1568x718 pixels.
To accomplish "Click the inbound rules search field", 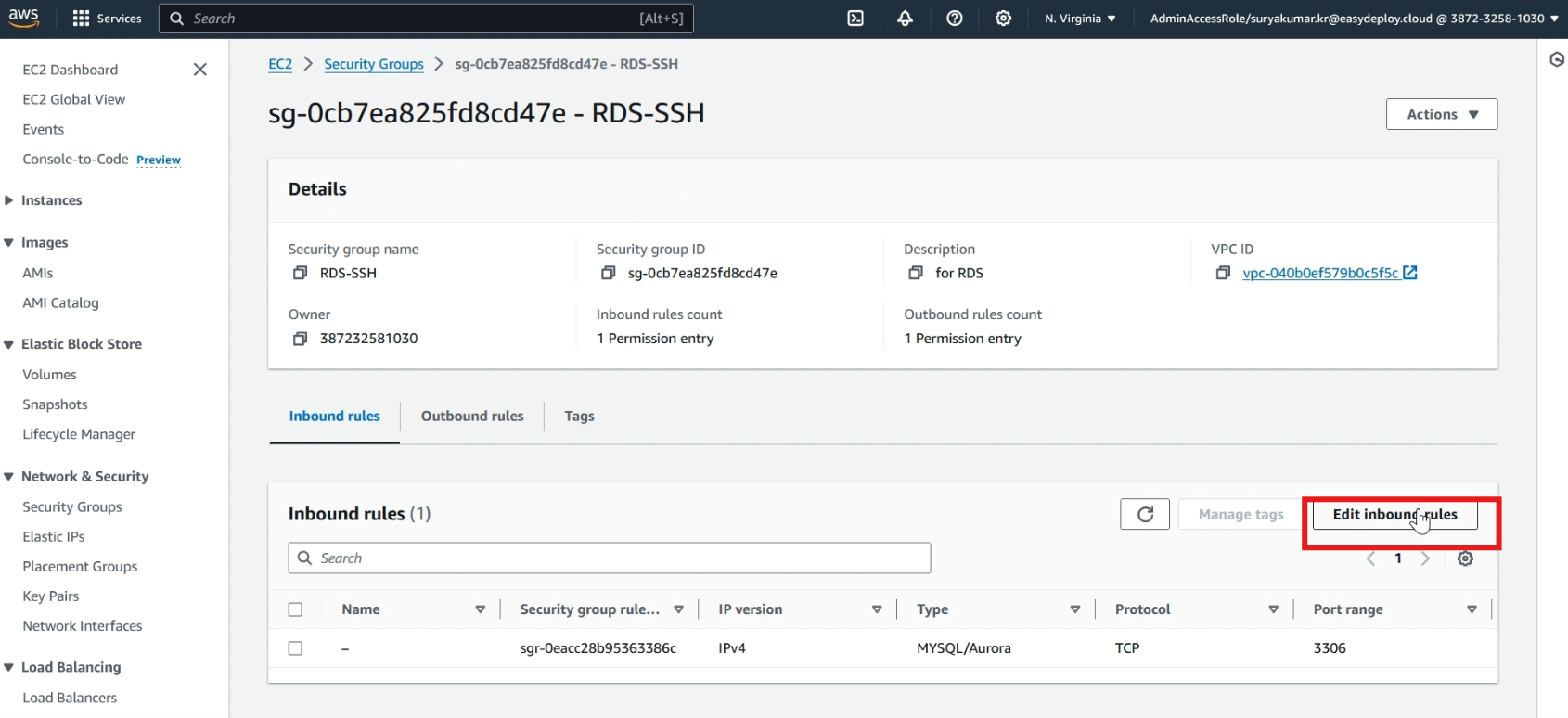I will click(610, 558).
